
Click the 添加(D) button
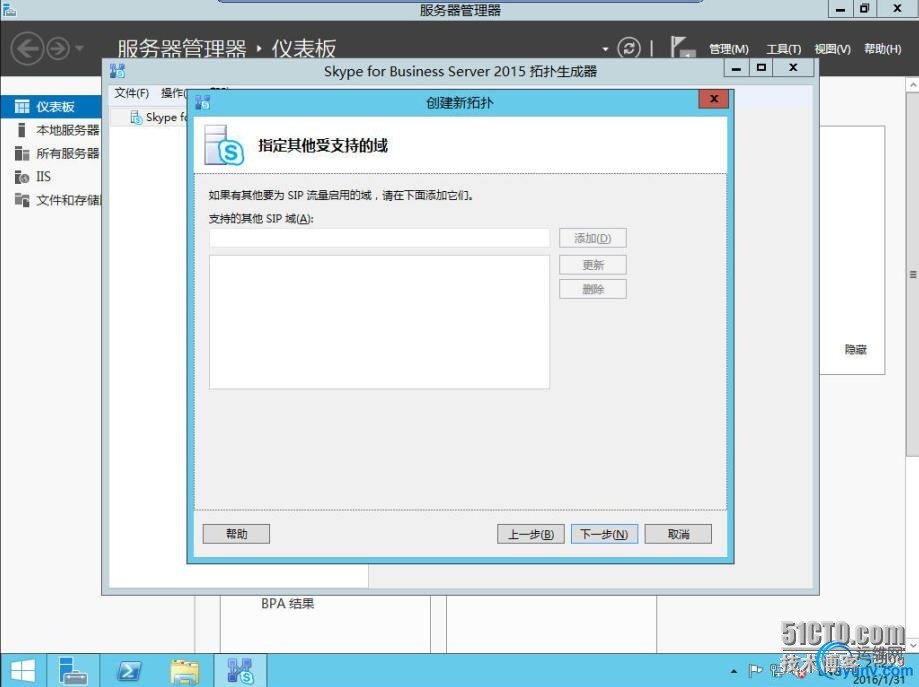tap(593, 239)
